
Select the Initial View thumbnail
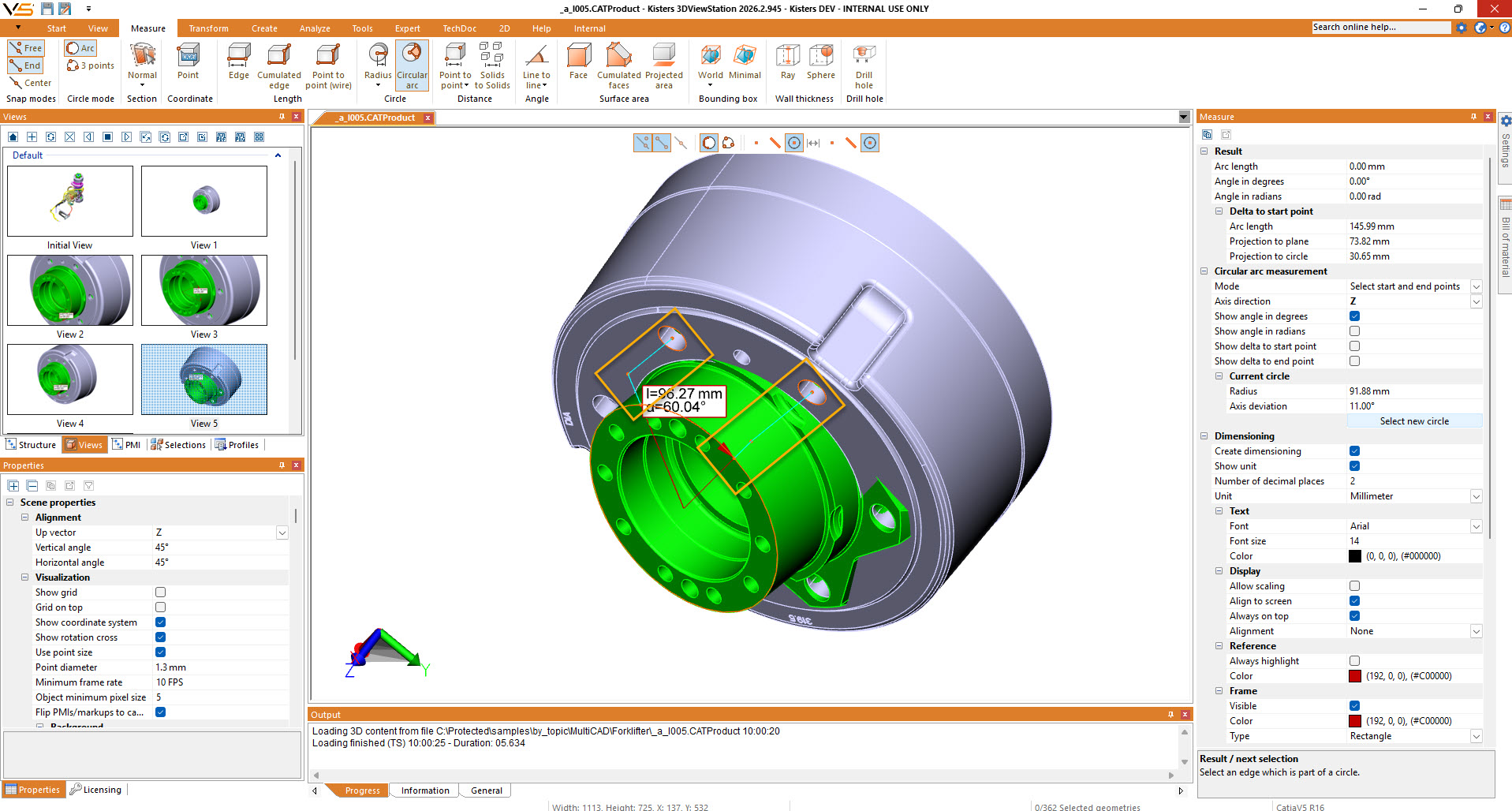pos(70,201)
